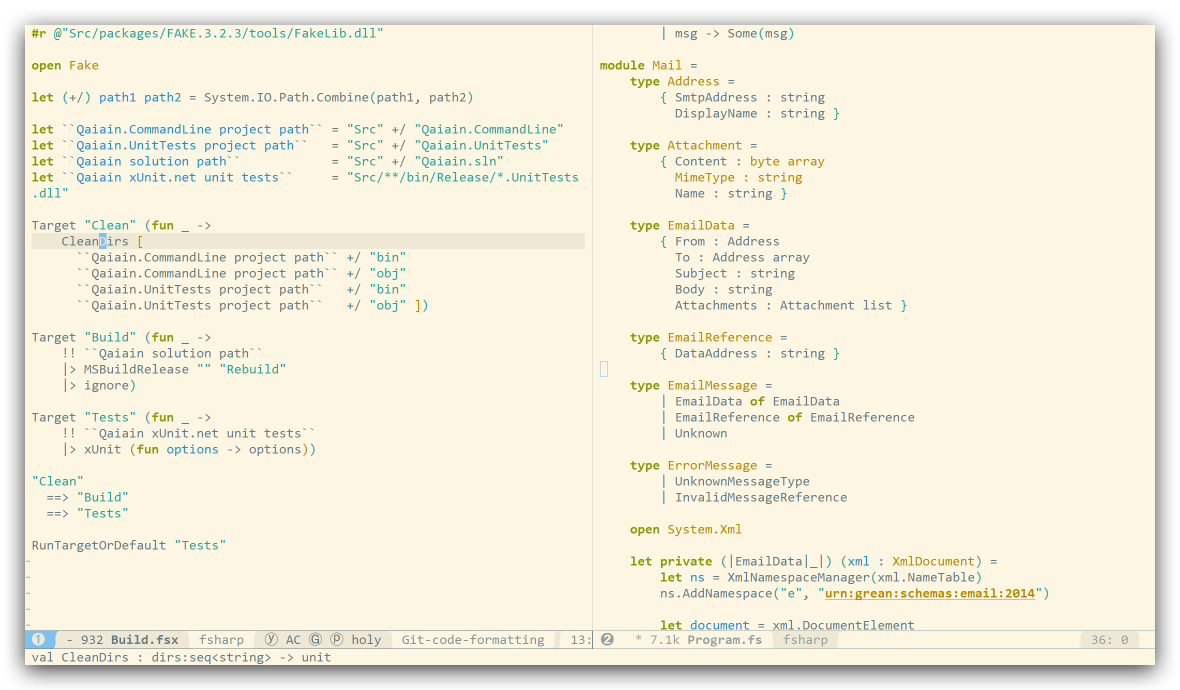This screenshot has width=1180, height=690.
Task: Click the AC auto-complete mode indicator
Action: click(x=293, y=640)
